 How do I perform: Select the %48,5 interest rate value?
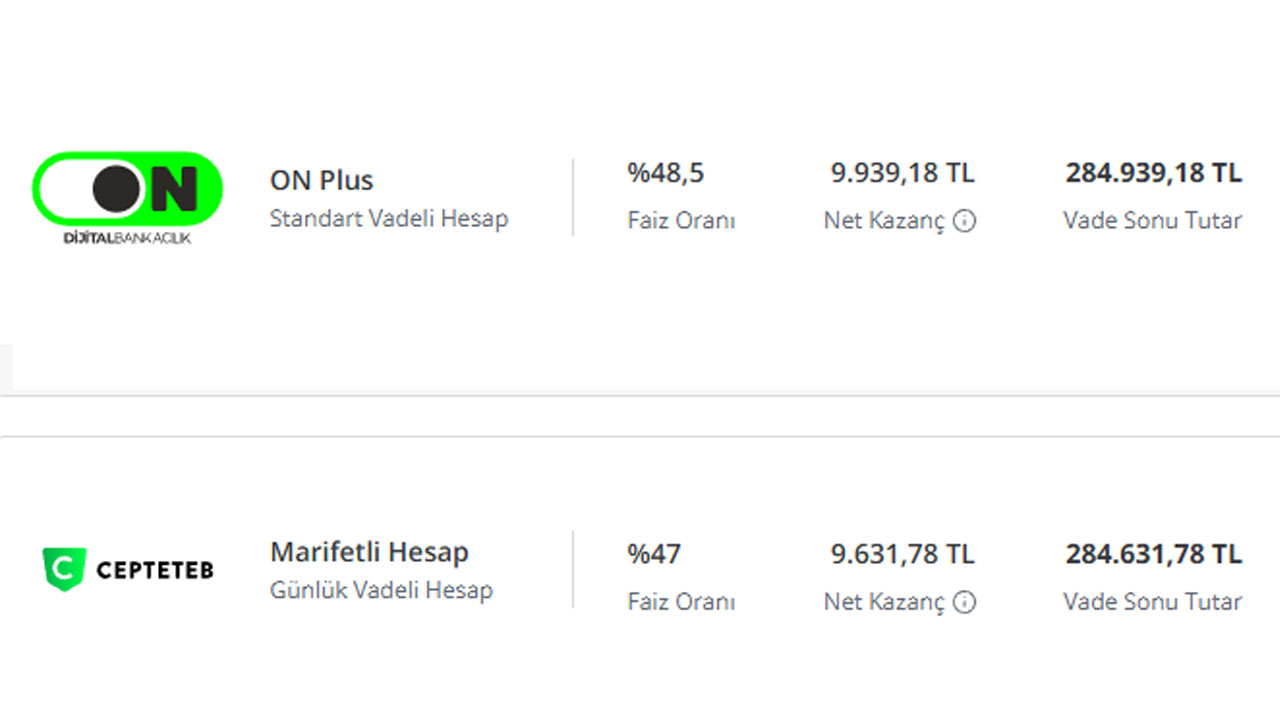pyautogui.click(x=665, y=173)
